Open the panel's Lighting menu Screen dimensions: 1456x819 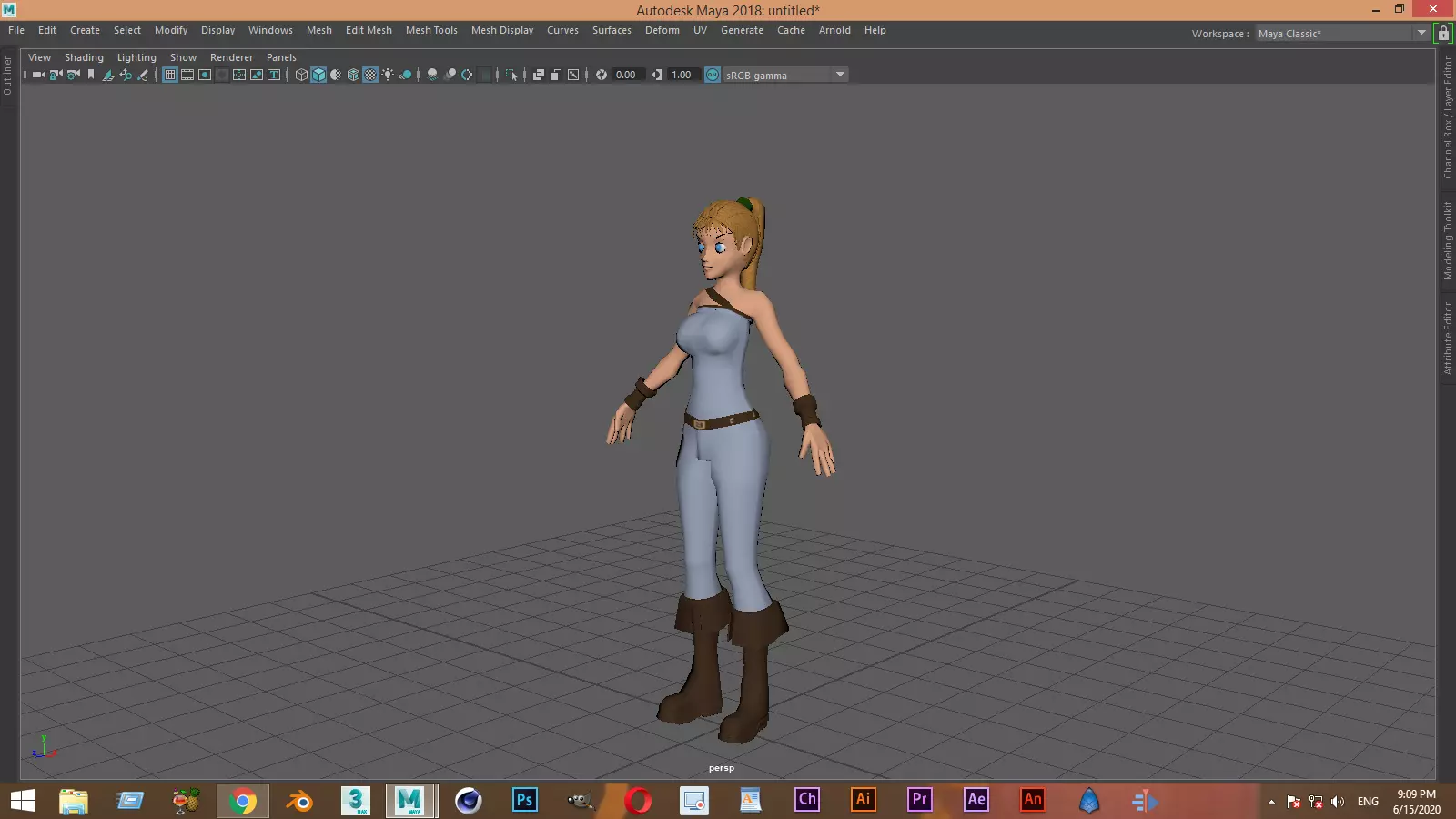pos(136,57)
